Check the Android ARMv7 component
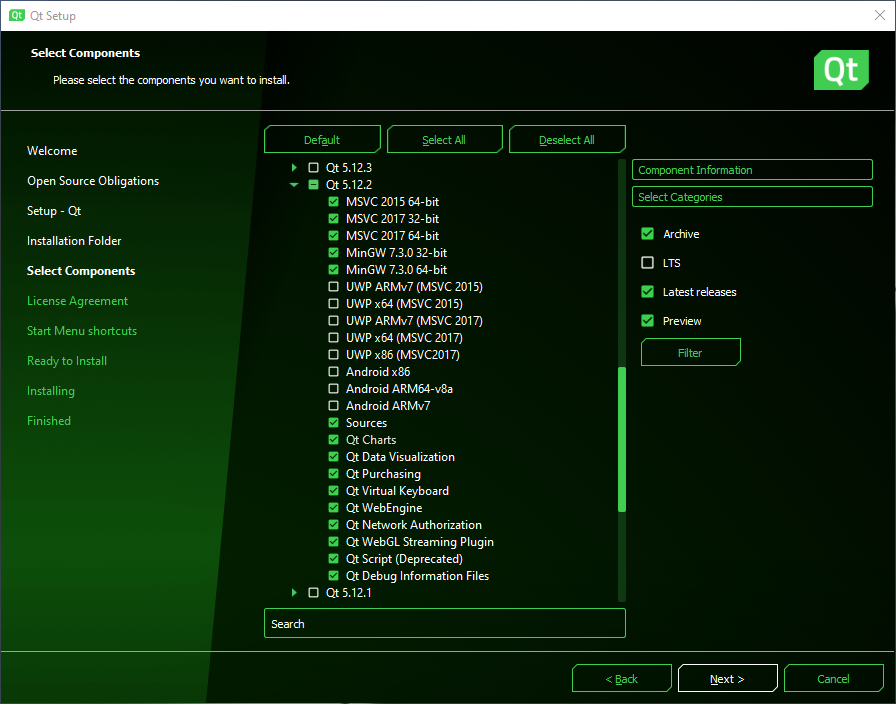This screenshot has width=896, height=704. coord(334,406)
